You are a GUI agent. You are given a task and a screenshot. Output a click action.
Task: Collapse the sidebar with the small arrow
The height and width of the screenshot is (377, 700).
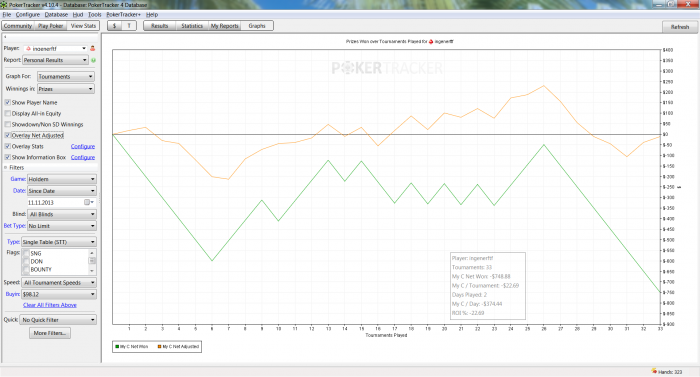pyautogui.click(x=5, y=37)
